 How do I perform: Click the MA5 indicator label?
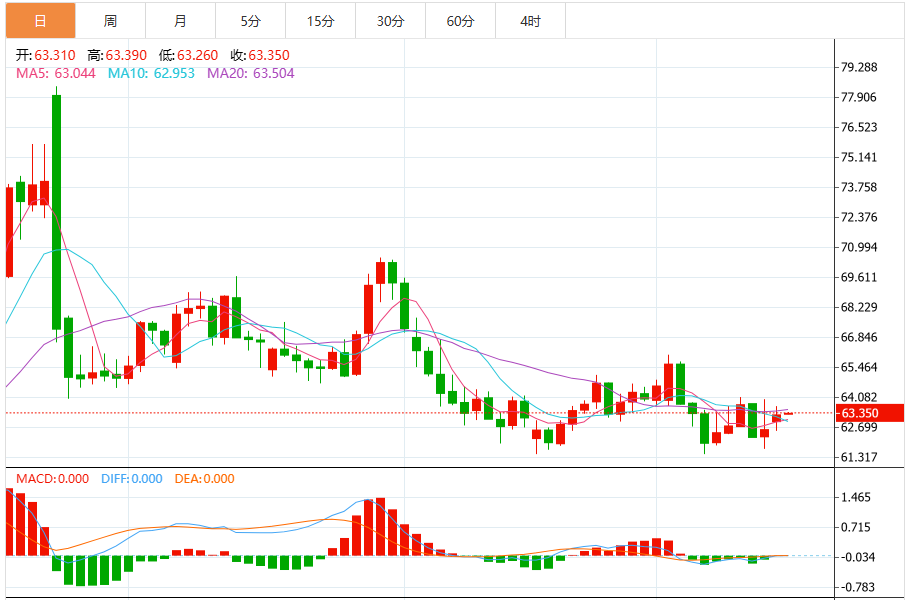(x=55, y=73)
